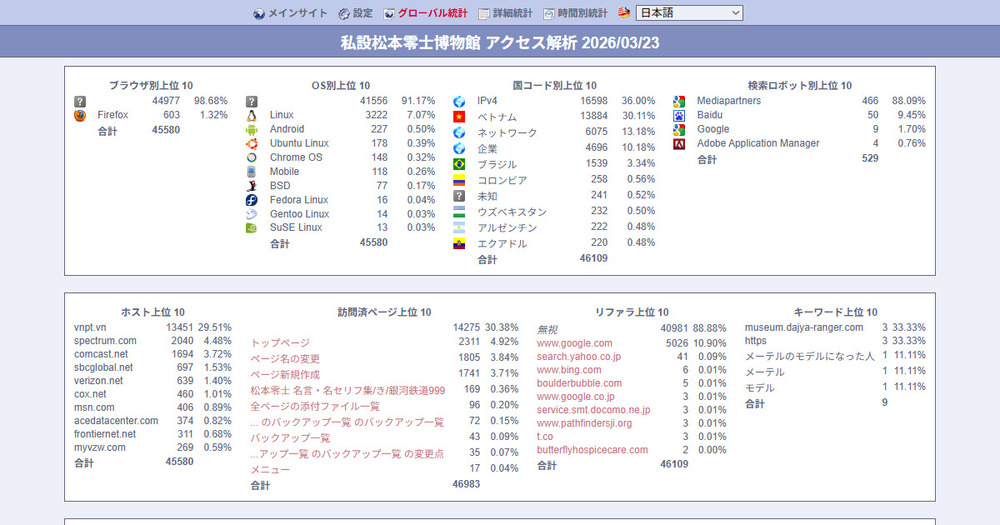Screen dimensions: 1000x525
Task: Select the グローバル統計 navigation item
Action: coord(432,13)
